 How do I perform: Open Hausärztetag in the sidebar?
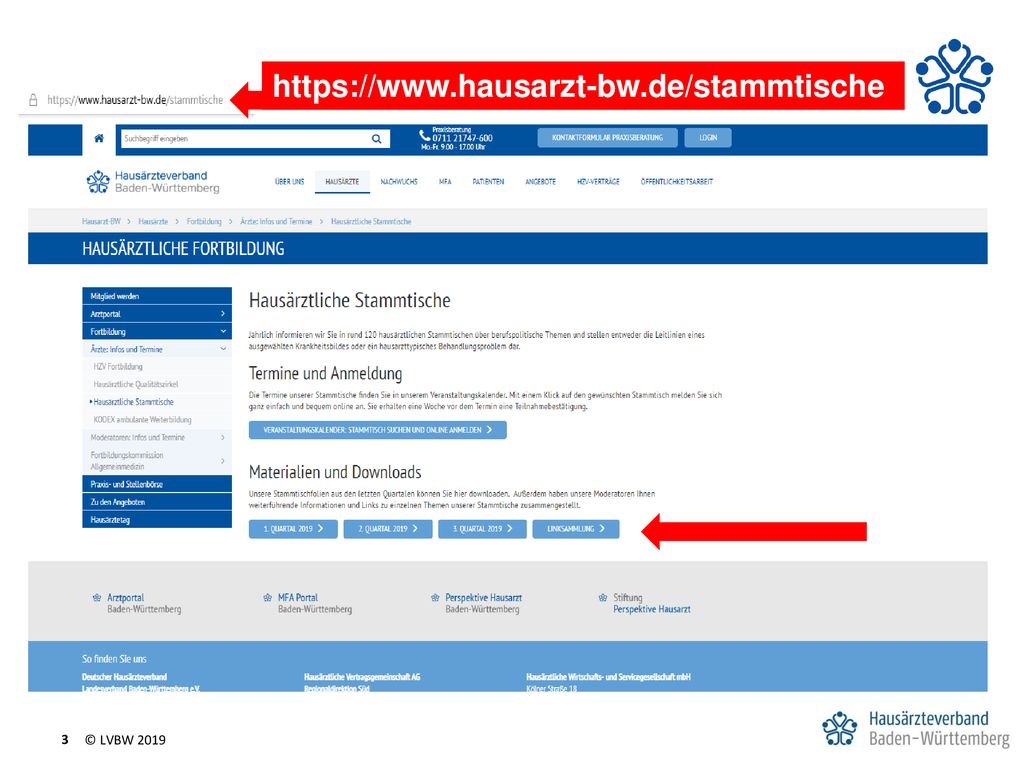tap(157, 520)
